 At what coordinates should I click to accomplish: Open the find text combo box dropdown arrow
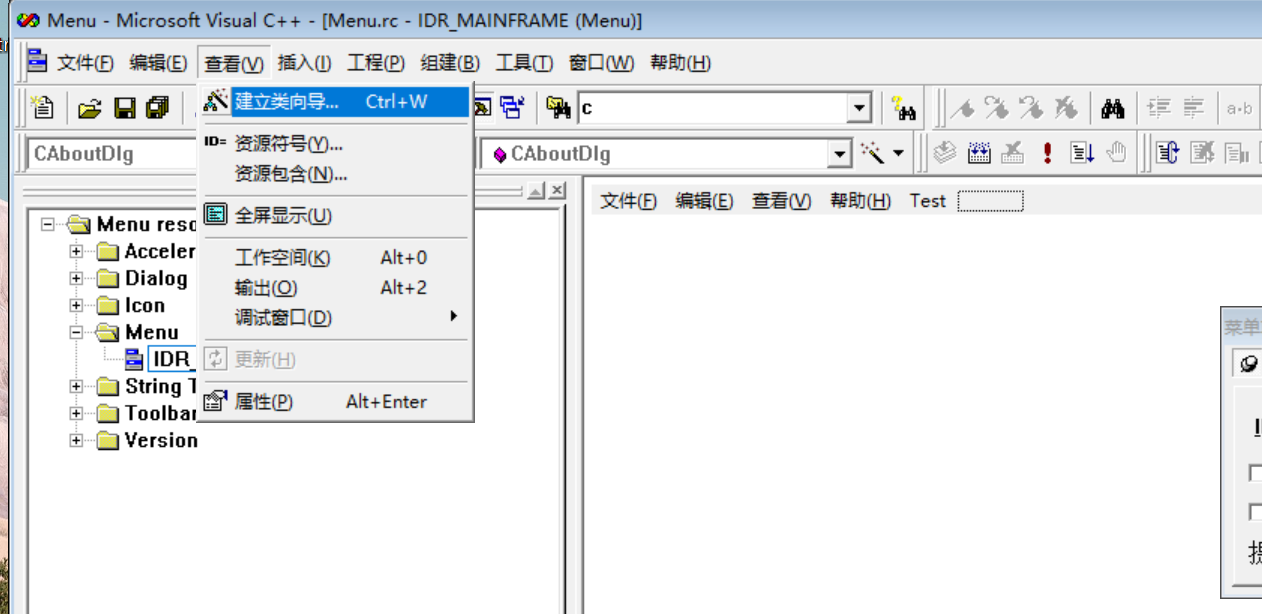859,108
